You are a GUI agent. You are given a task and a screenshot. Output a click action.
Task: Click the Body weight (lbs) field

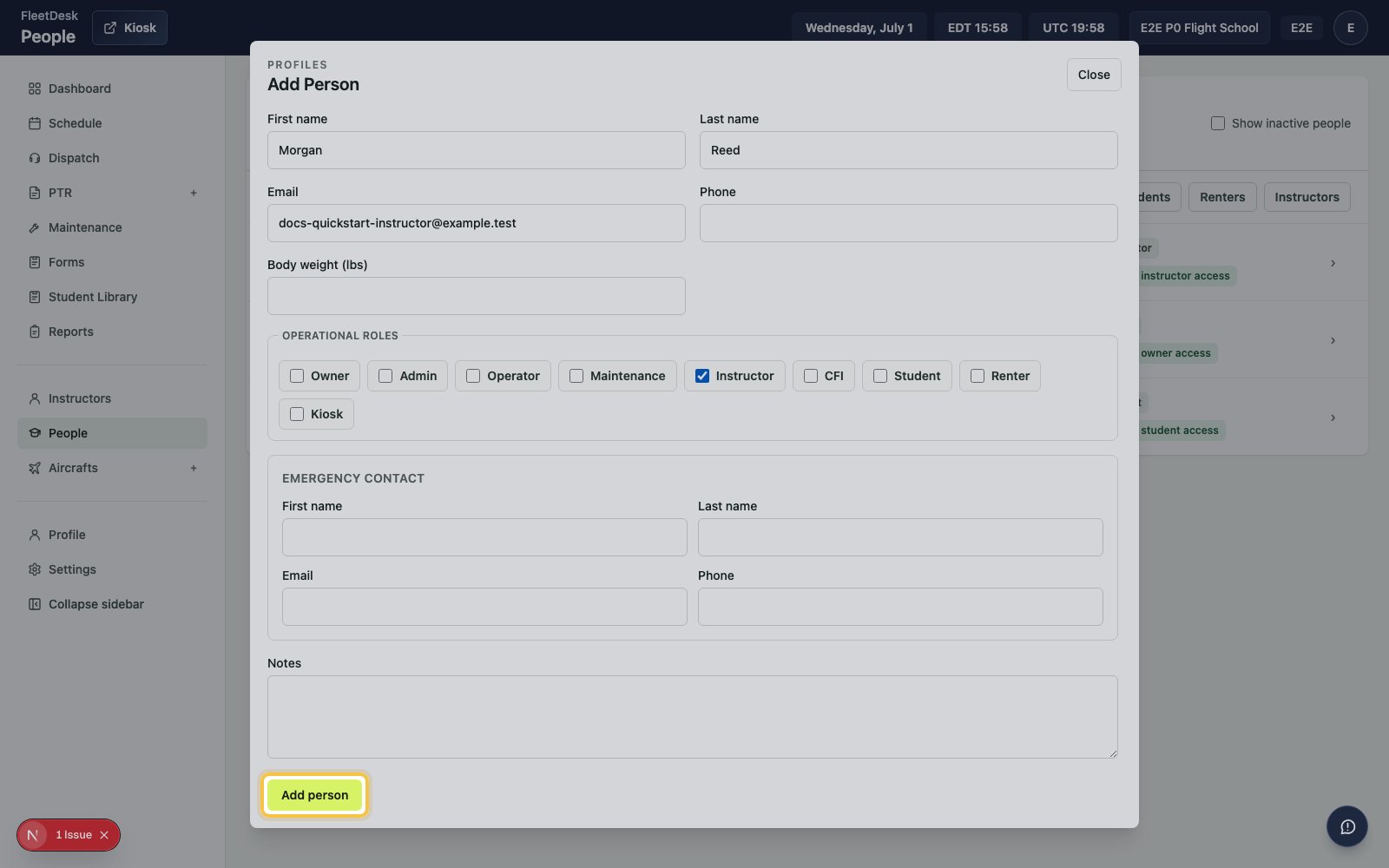[476, 296]
